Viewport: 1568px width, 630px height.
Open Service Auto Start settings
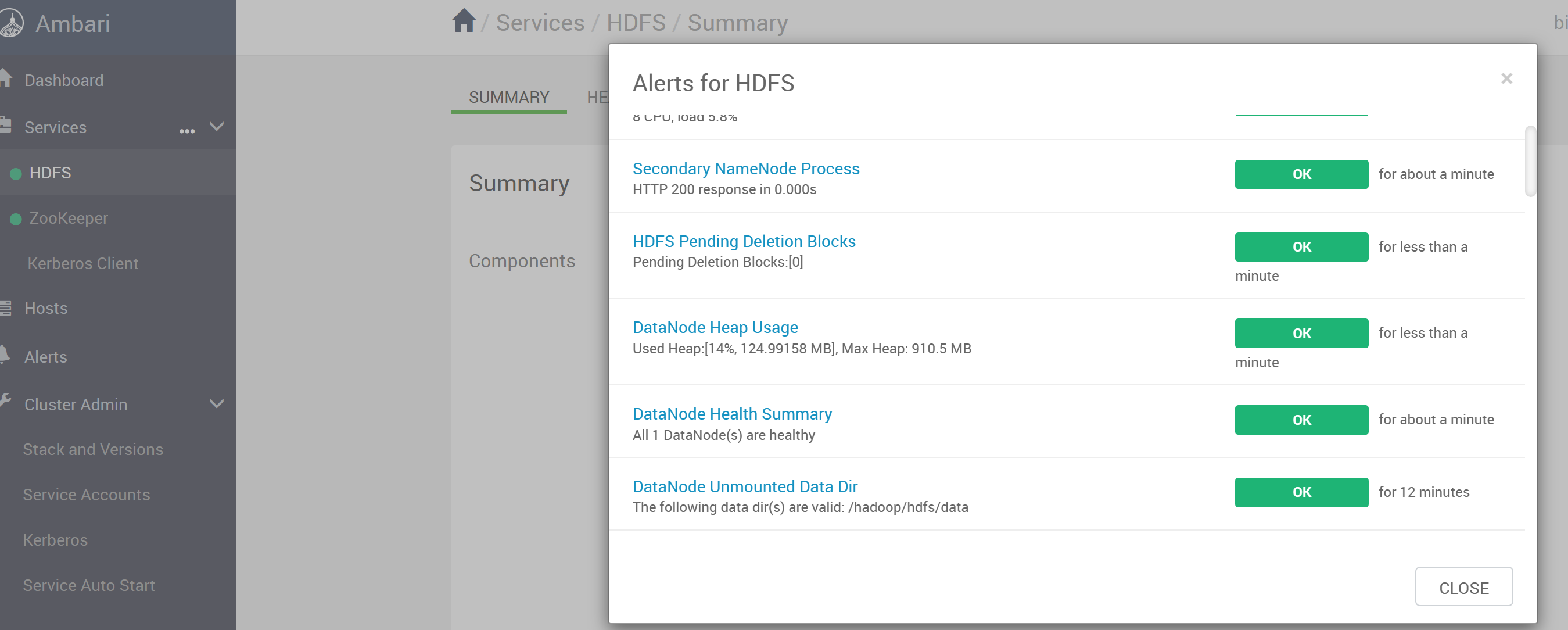[x=89, y=585]
